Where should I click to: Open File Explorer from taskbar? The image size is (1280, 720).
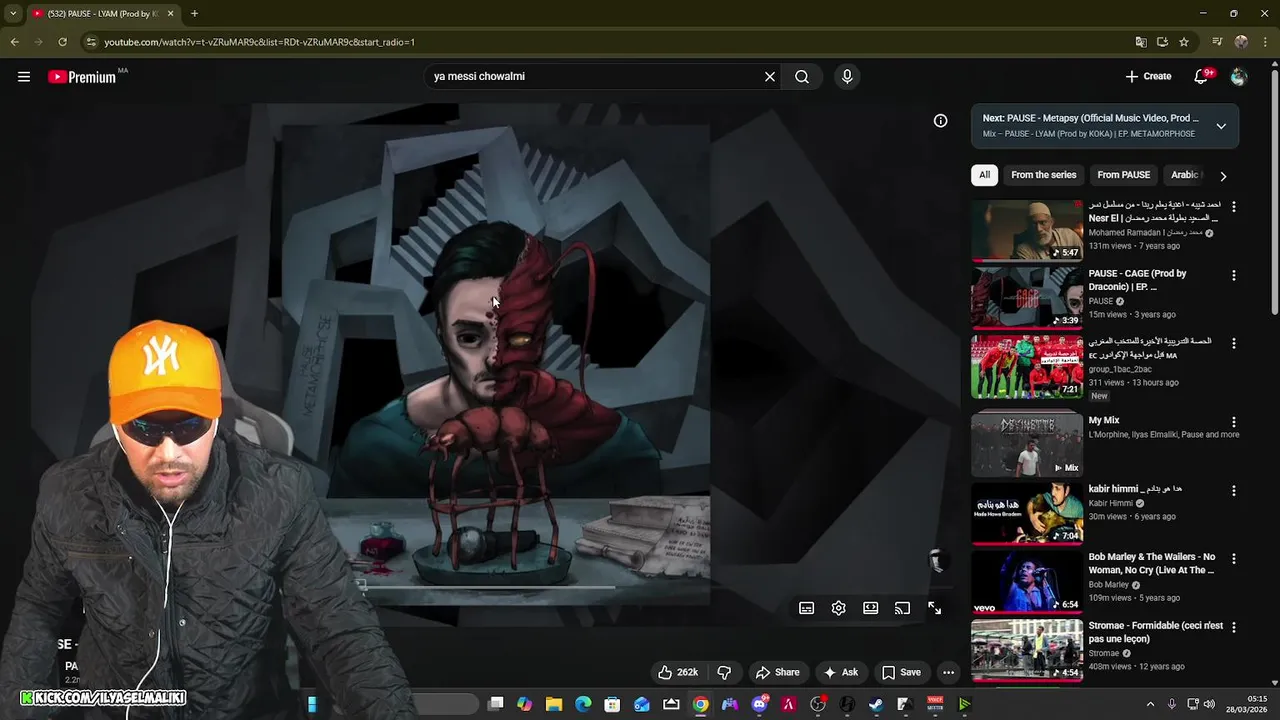click(x=554, y=705)
